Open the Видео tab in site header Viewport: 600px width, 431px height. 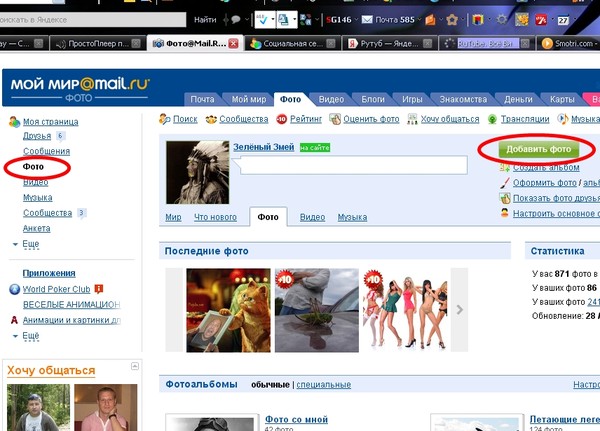(331, 100)
